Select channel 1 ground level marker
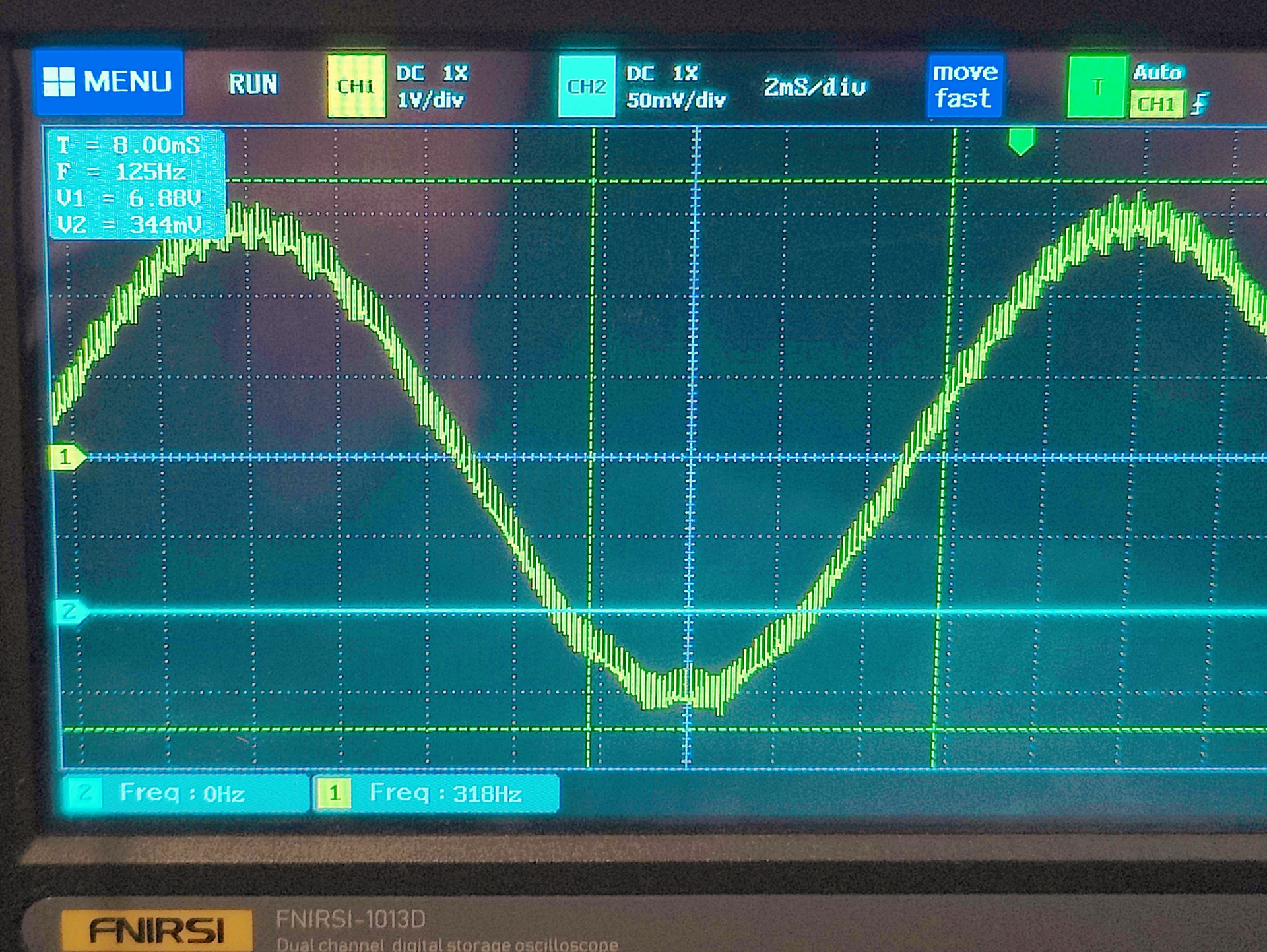 65,457
